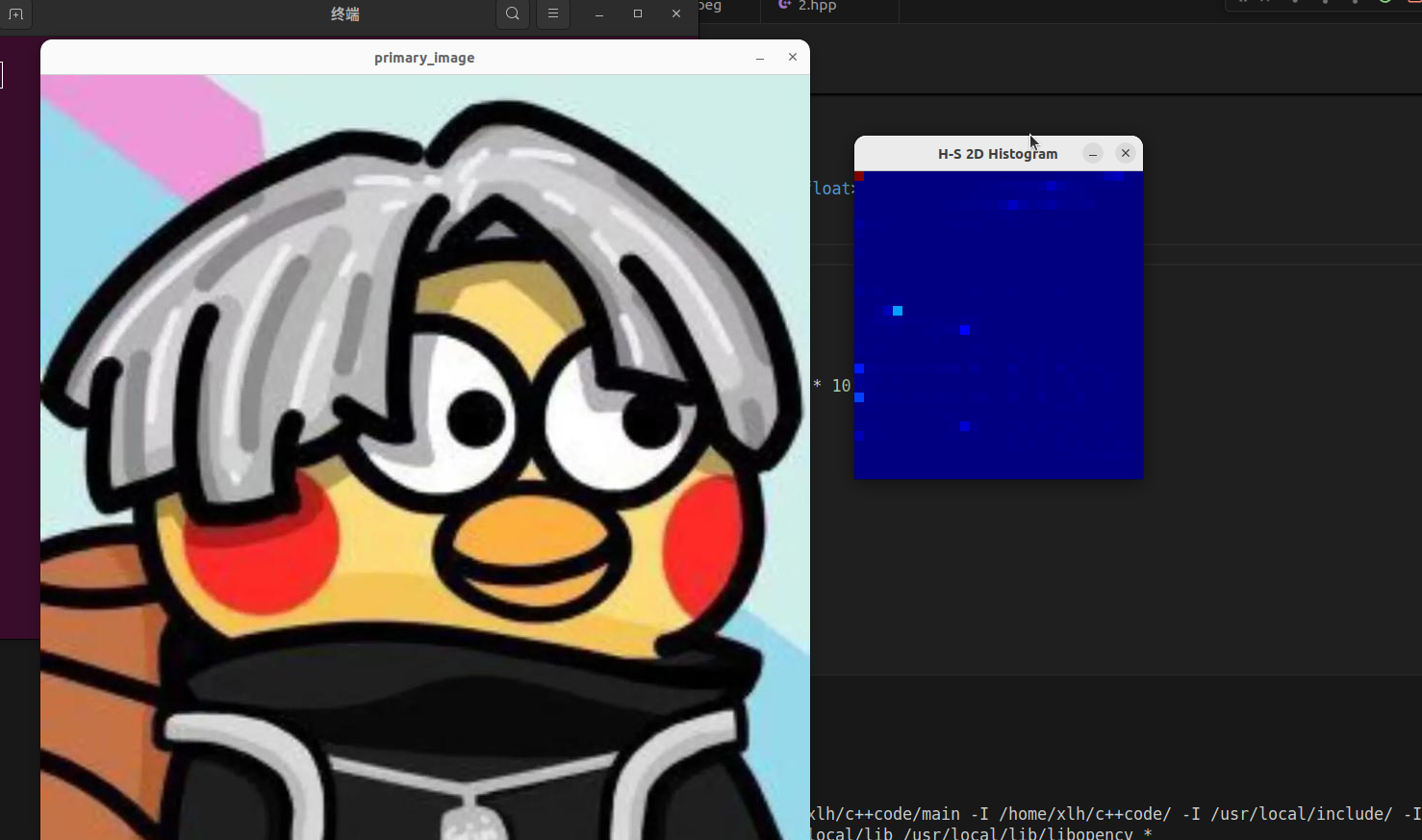Viewport: 1422px width, 840px height.
Task: Click the compile command text containing /usr/local/include/
Action: [x=1115, y=814]
